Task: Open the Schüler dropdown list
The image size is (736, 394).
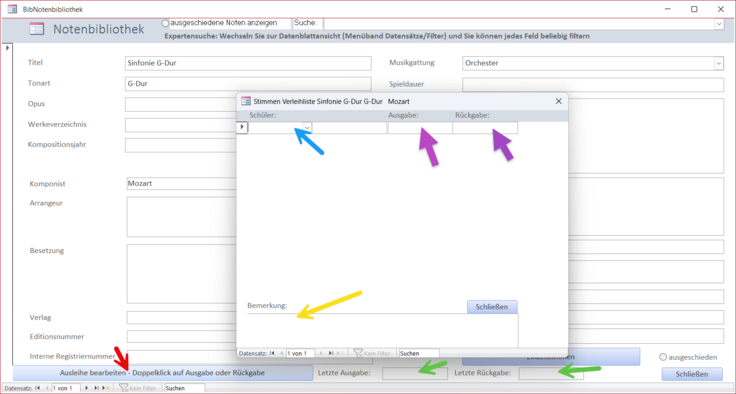Action: pos(307,128)
